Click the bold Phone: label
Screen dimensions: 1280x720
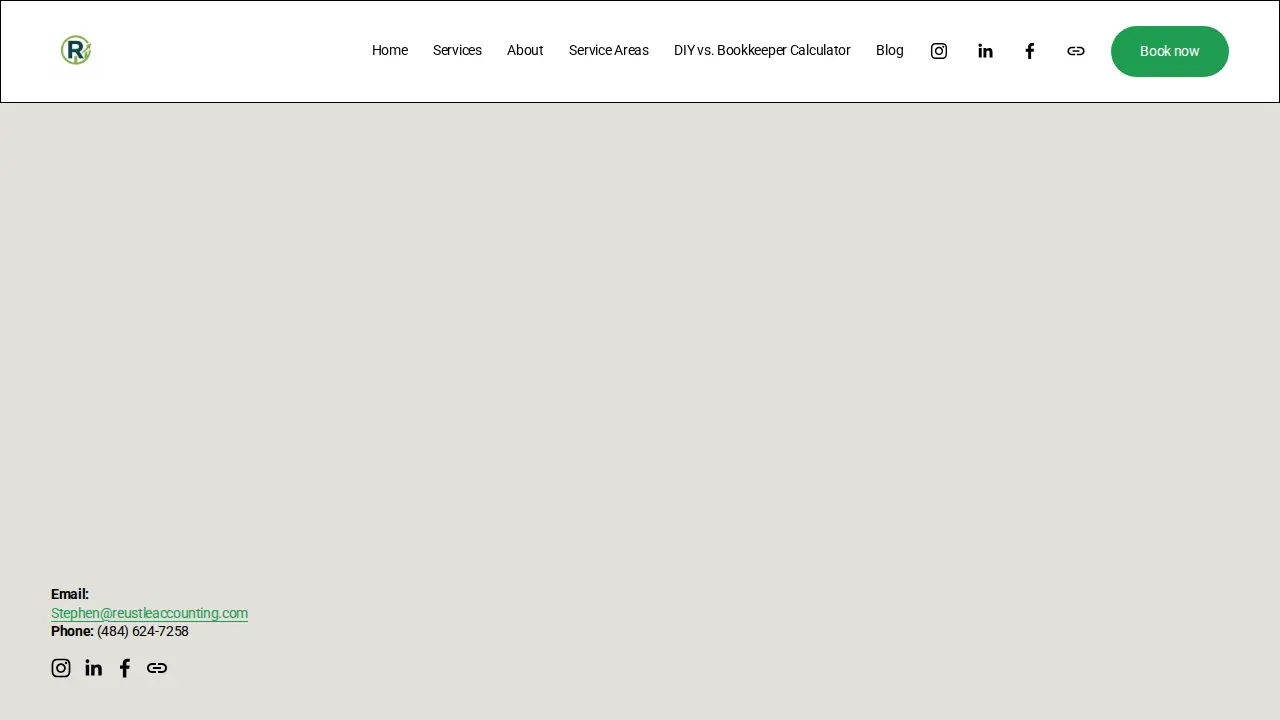[72, 631]
